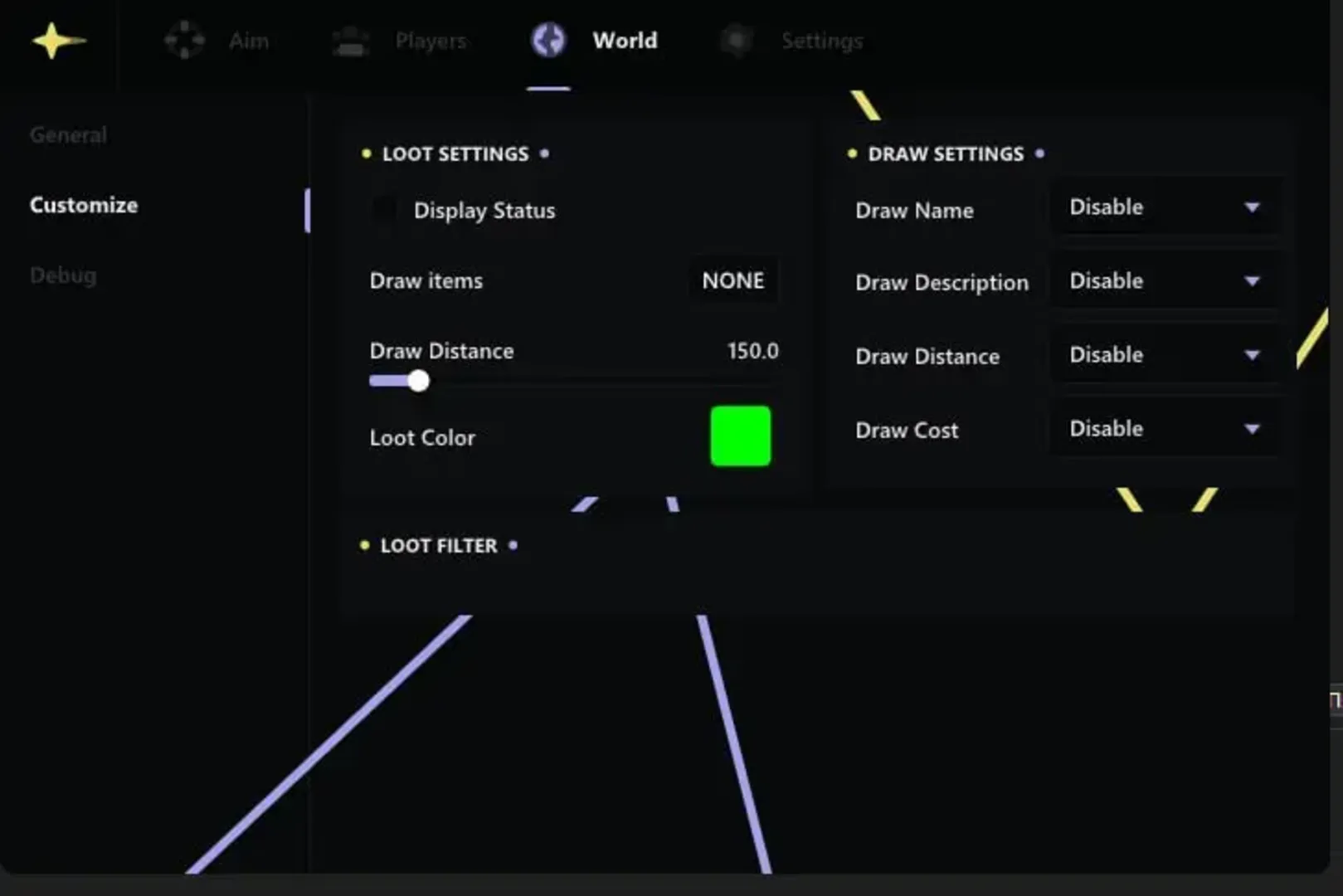Open the Debug sidebar section
Screen dimensions: 1343x896
tap(63, 275)
